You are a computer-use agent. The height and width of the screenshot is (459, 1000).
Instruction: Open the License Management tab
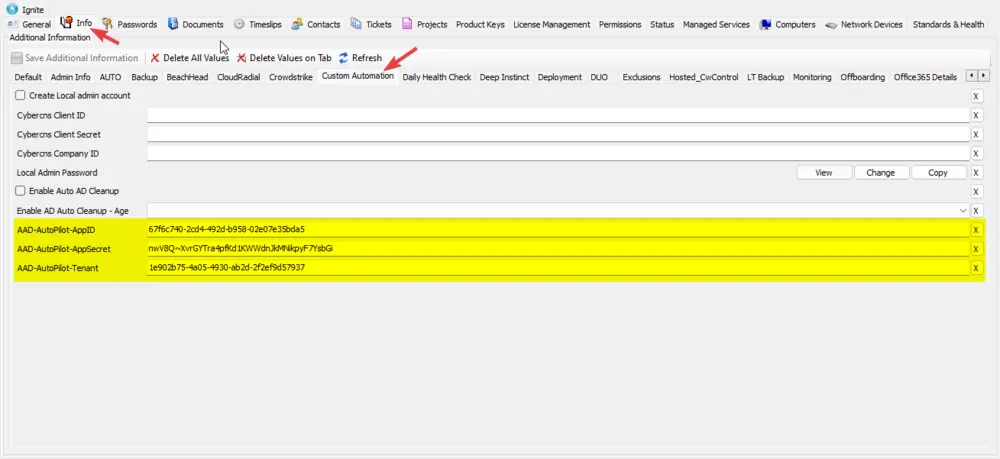pos(552,24)
